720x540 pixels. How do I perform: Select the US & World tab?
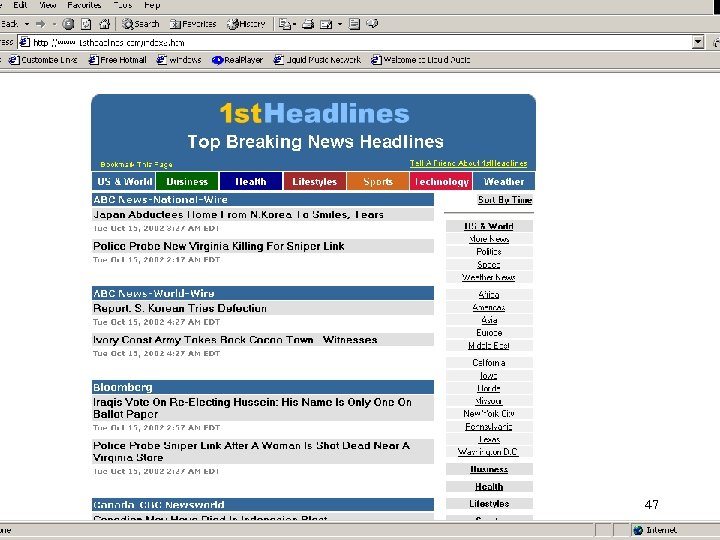[124, 181]
